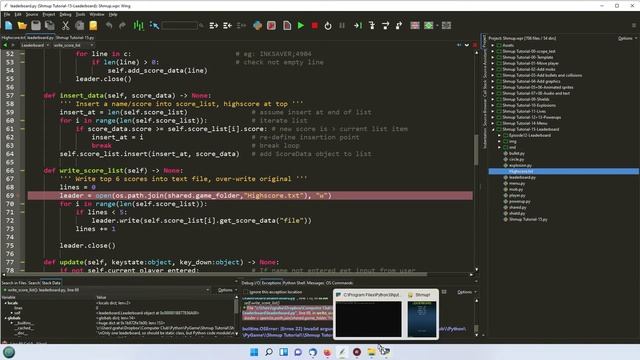Image resolution: width=640 pixels, height=360 pixels.
Task: Collapse the update function fold on line 77
Action: (22, 262)
